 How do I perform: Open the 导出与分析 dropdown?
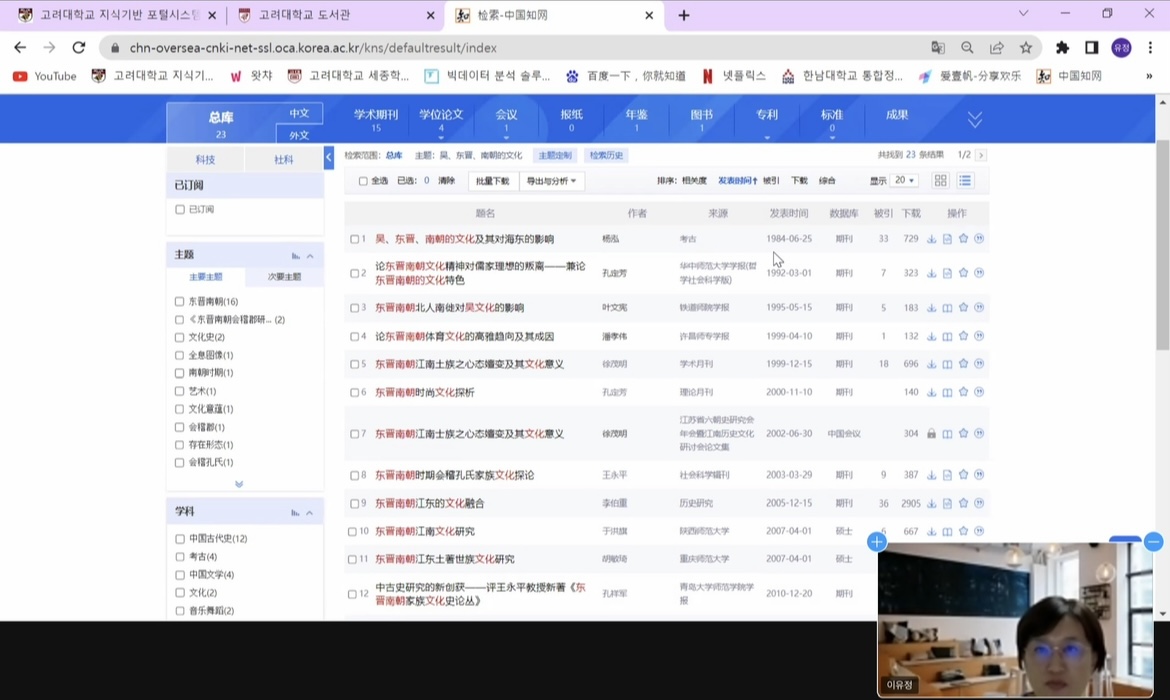coord(551,181)
